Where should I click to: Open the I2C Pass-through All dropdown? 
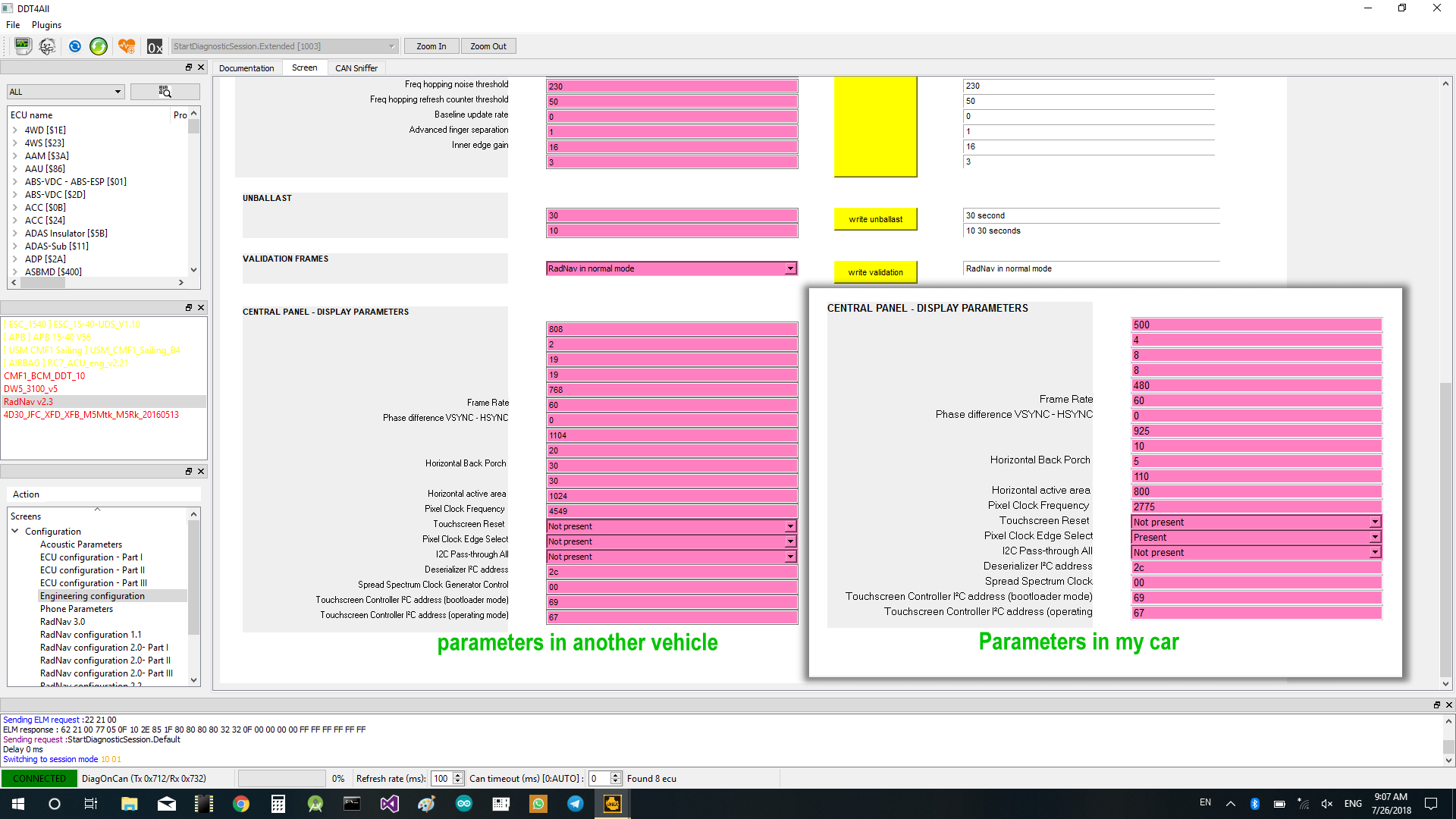click(672, 557)
